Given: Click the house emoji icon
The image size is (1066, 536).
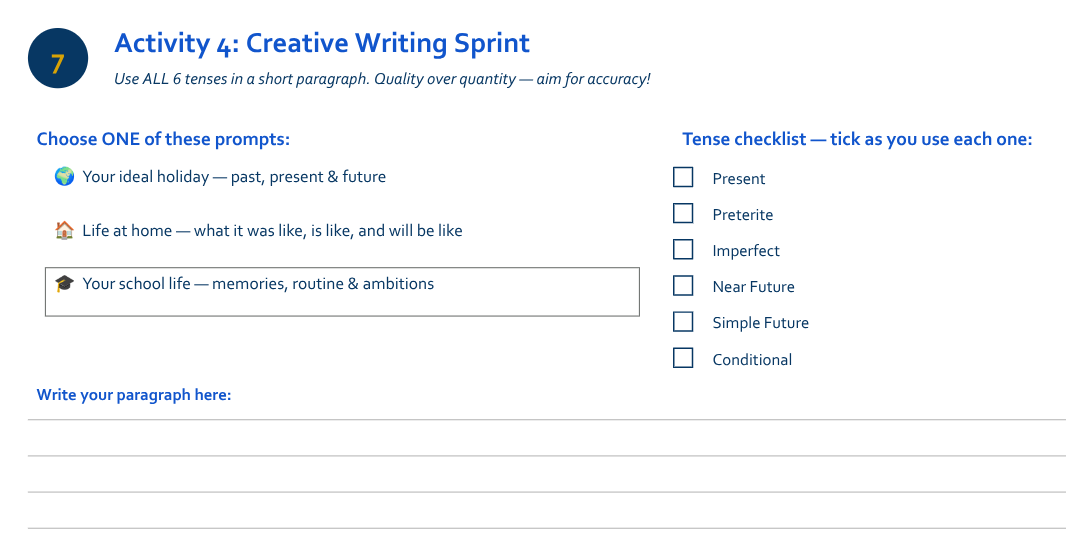Looking at the screenshot, I should (64, 231).
